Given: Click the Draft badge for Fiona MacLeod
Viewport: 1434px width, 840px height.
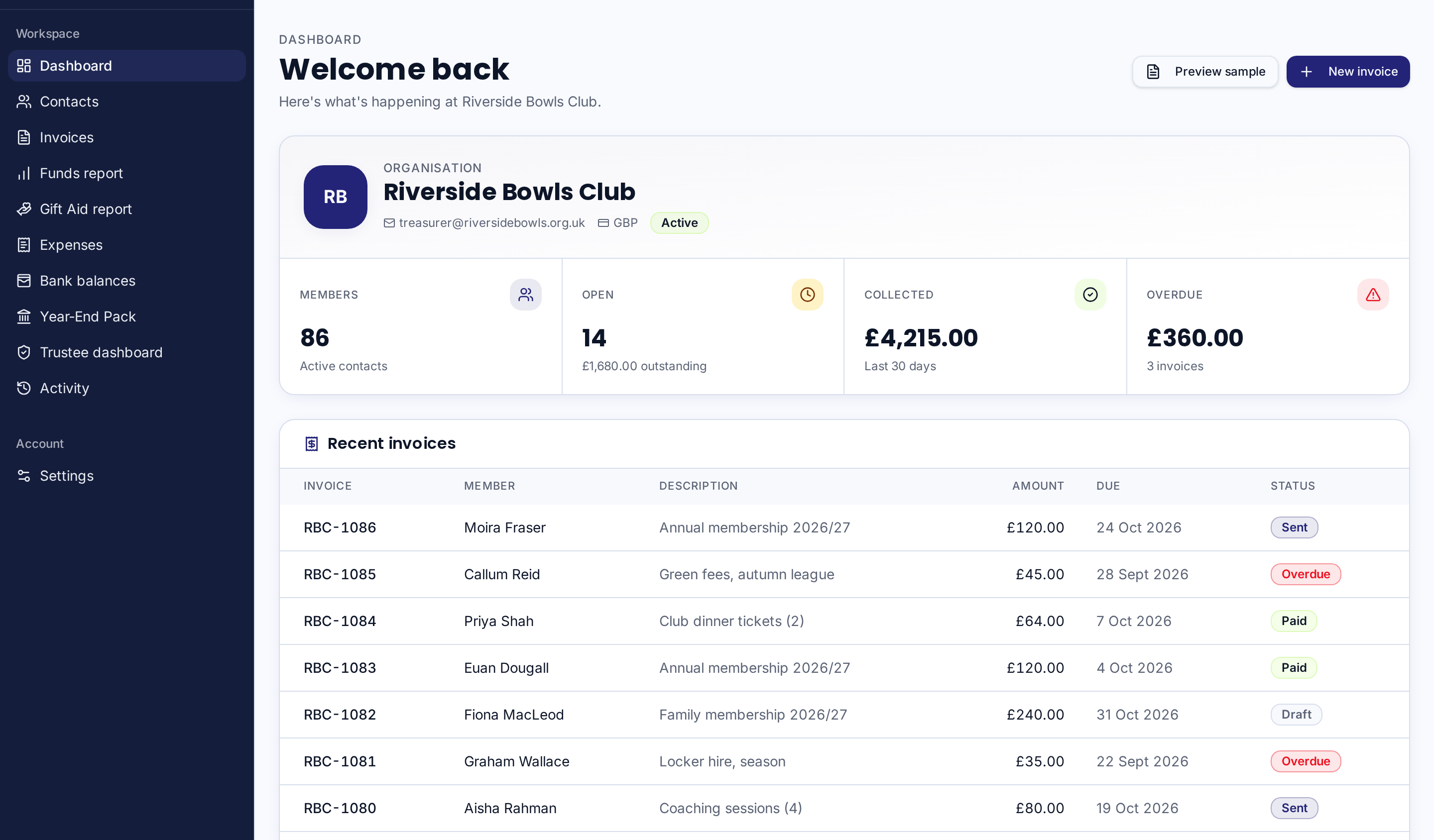Looking at the screenshot, I should (1296, 715).
